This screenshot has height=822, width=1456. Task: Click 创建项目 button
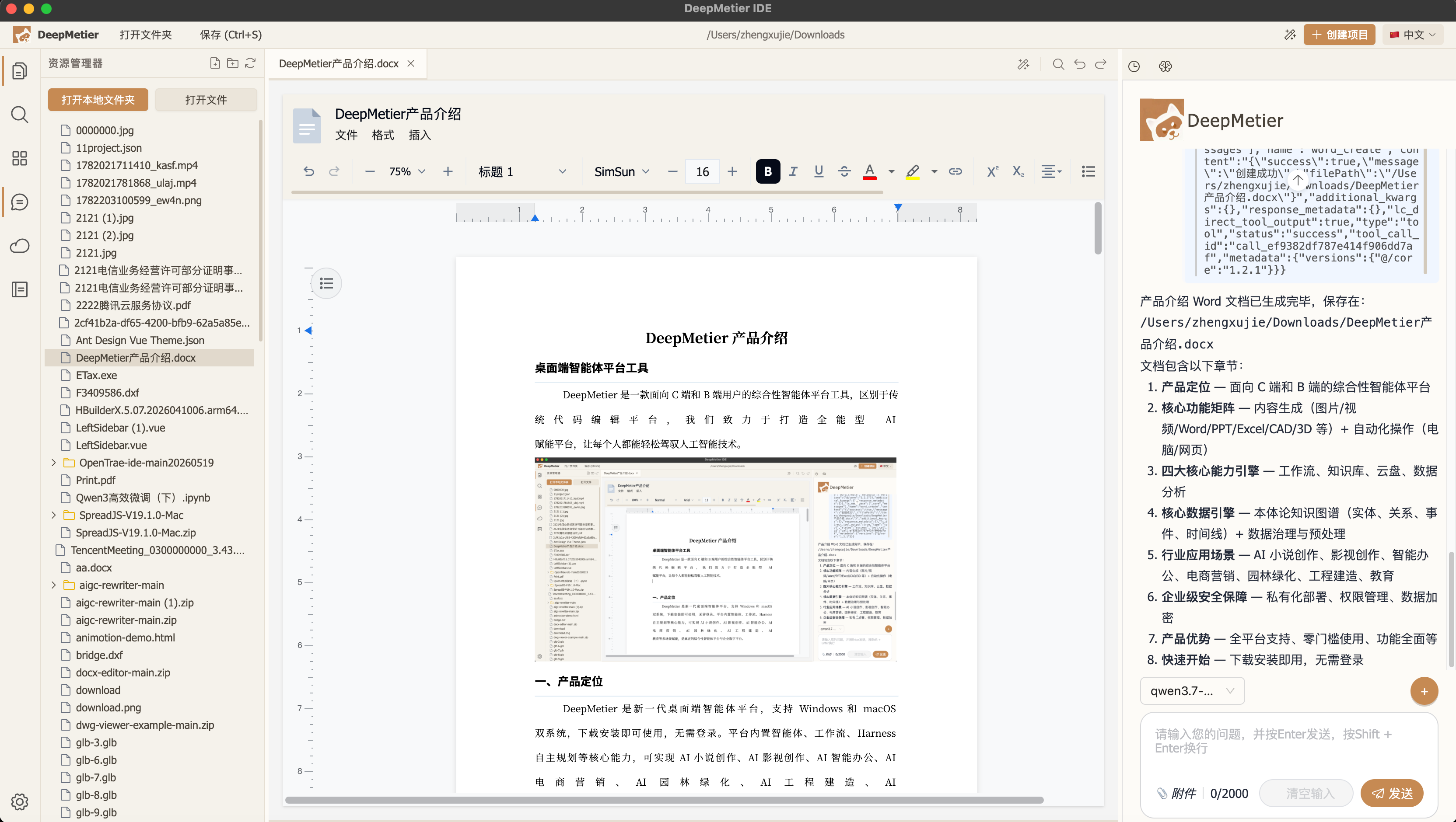[1339, 35]
